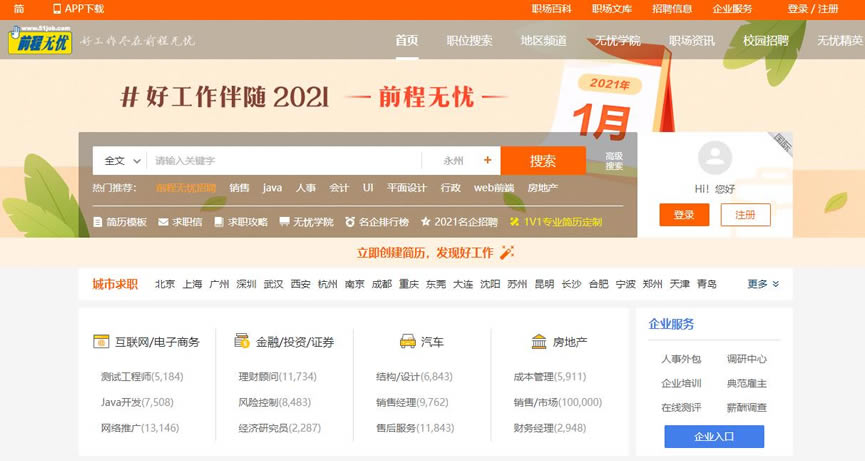The width and height of the screenshot is (865, 461).
Task: Click the 51job logo
Action: click(40, 40)
